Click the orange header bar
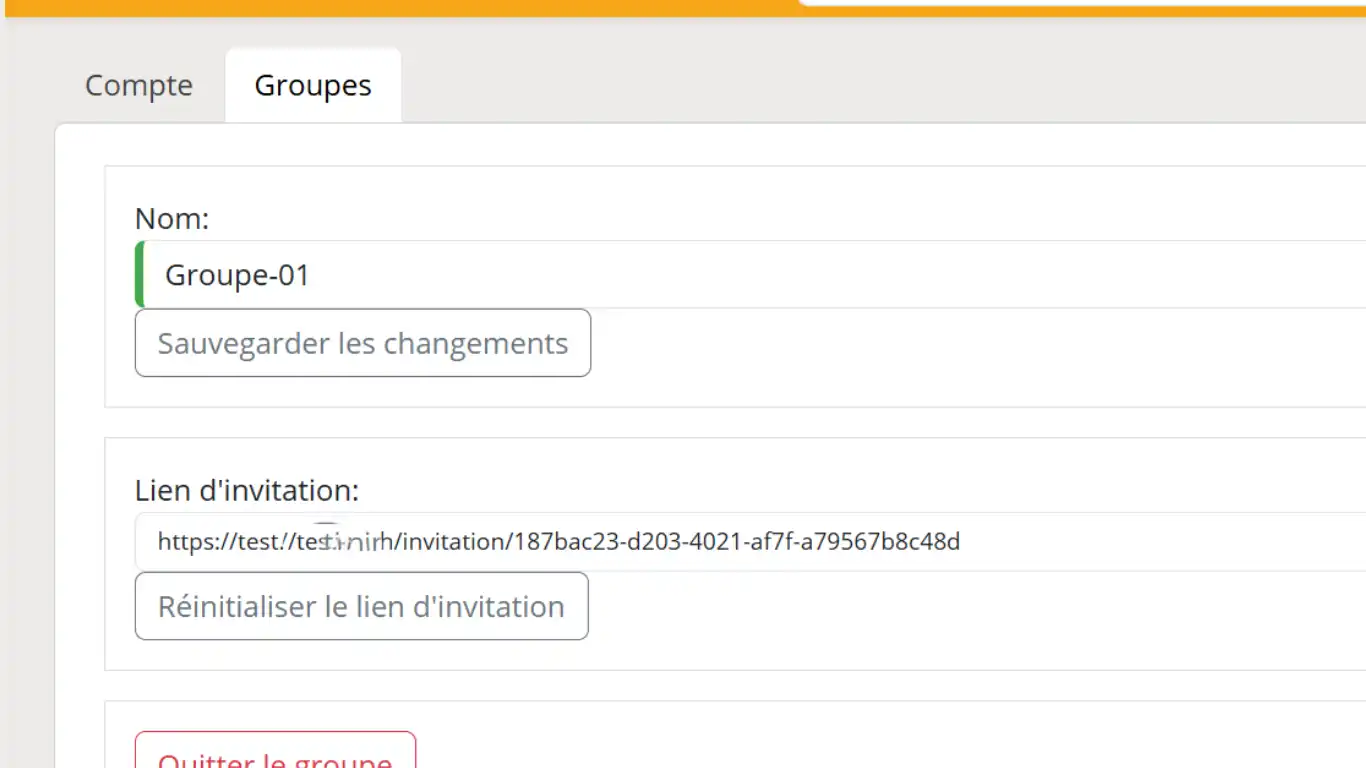This screenshot has width=1366, height=768. (x=400, y=8)
